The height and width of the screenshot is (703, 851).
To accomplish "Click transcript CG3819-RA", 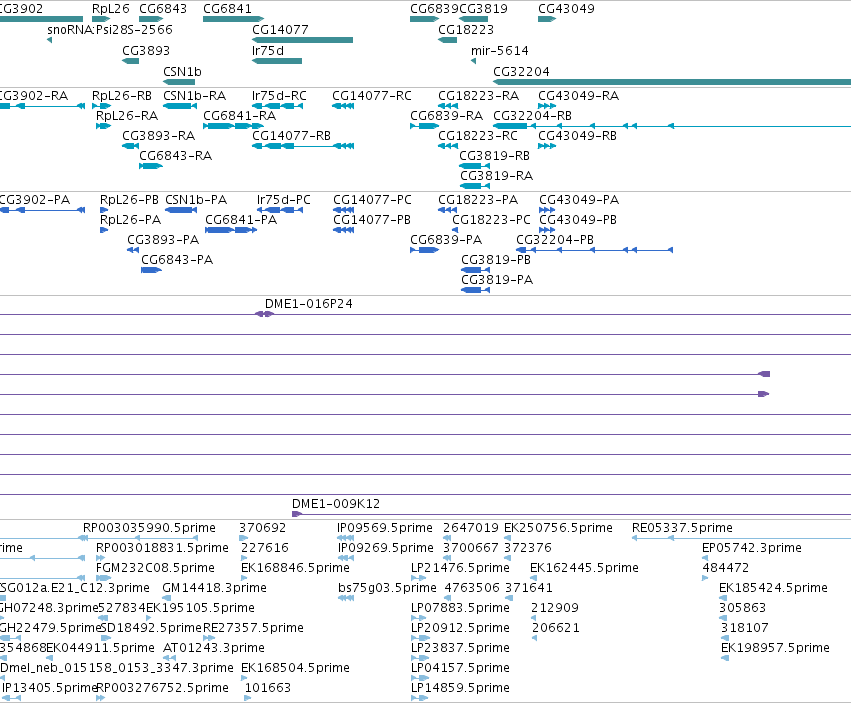I will click(x=496, y=176).
